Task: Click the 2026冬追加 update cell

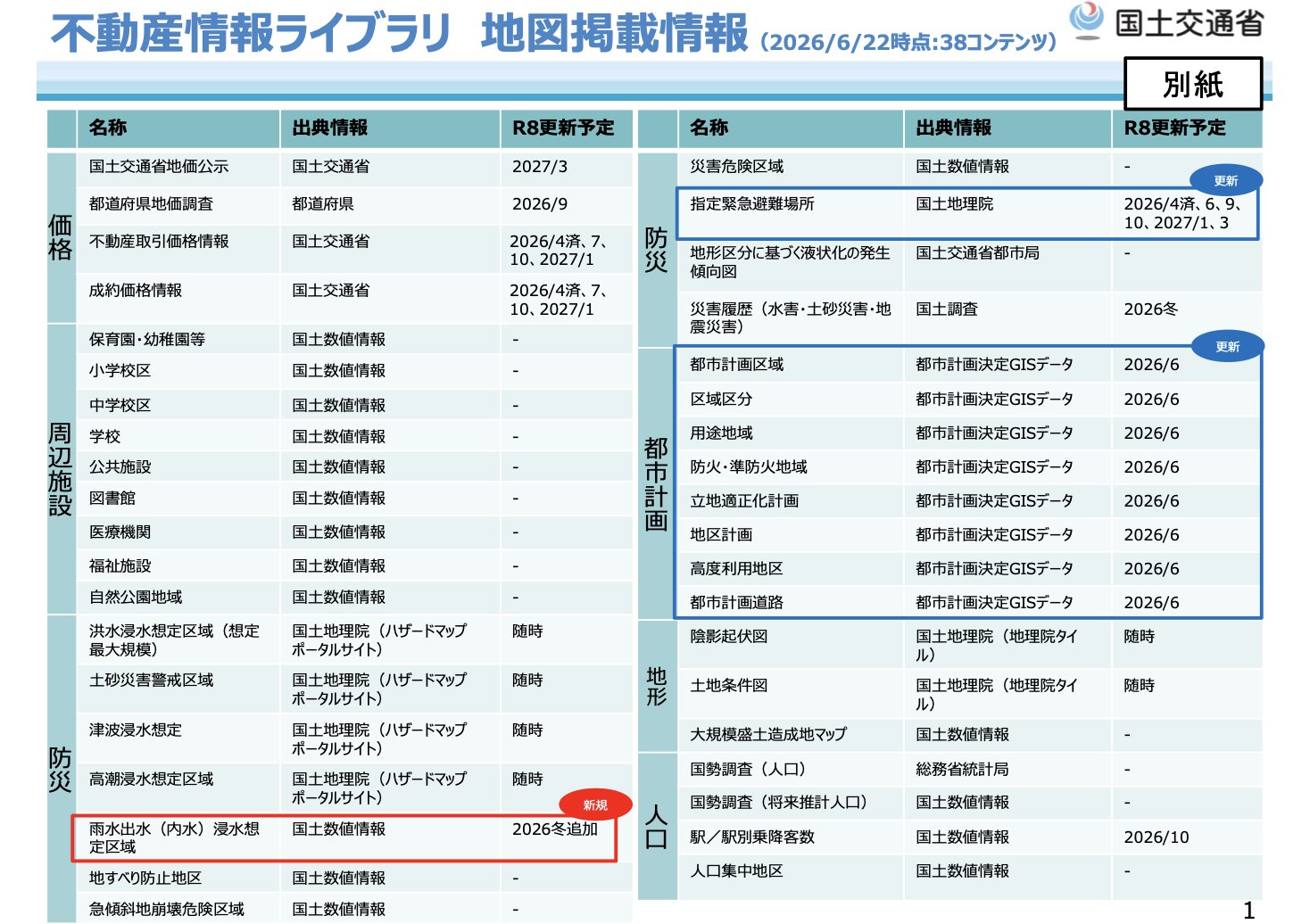Action: pos(555,829)
